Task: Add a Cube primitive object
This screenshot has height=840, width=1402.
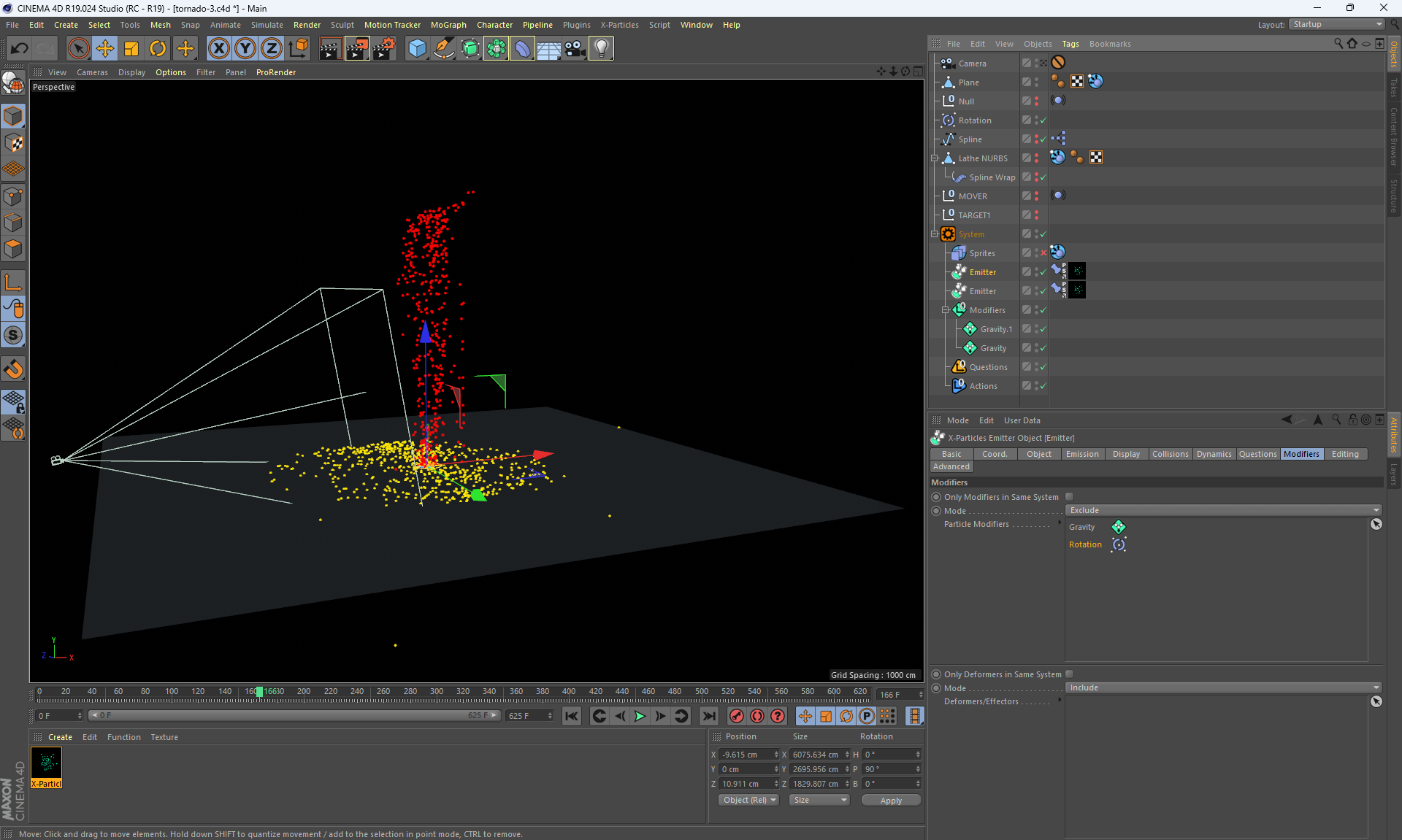Action: click(417, 49)
